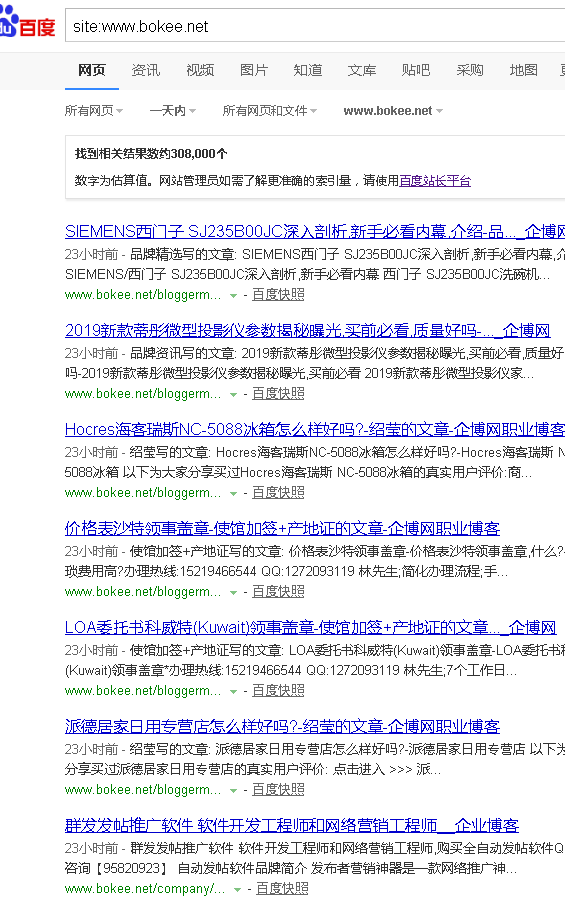Open 百度快照 for the 派德居家日用专营店 result

pos(278,789)
